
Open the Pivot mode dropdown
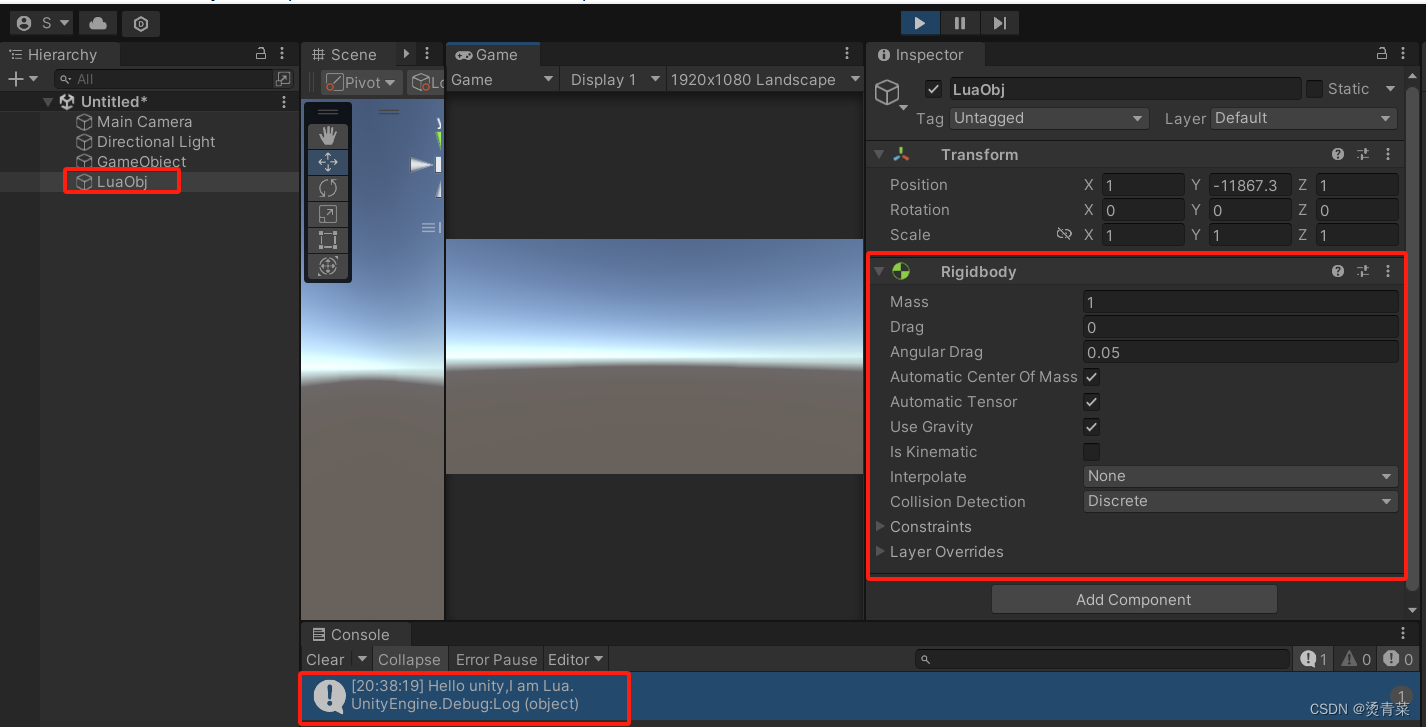tap(362, 83)
